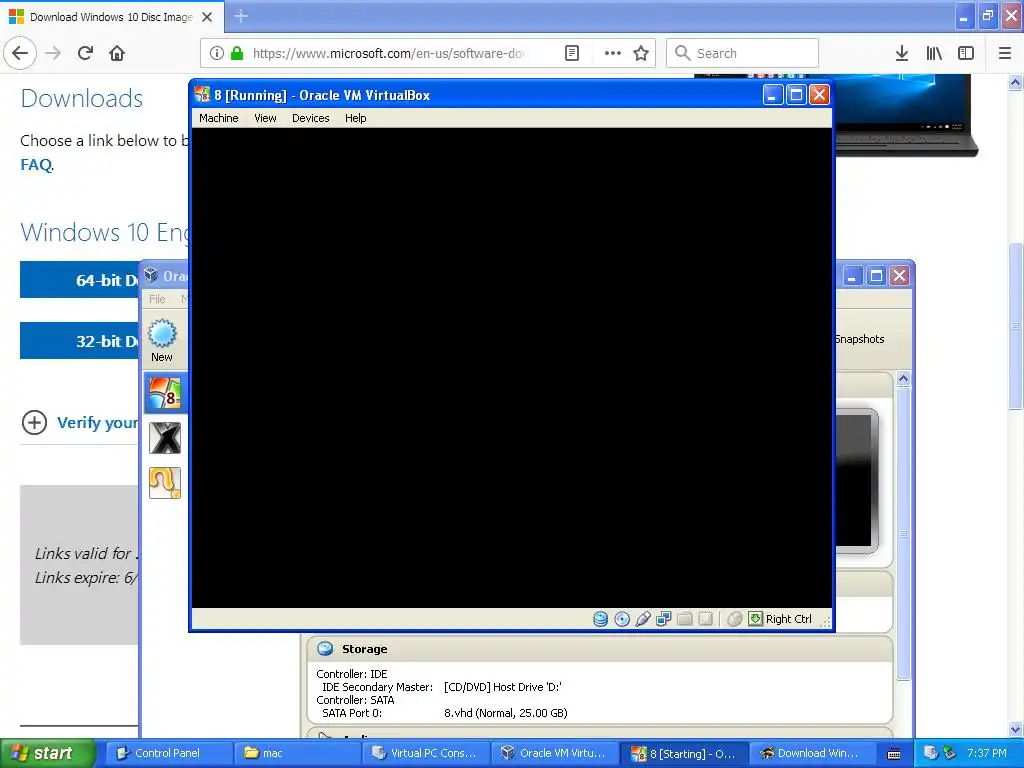Screen dimensions: 1024x768
Task: Reload the Firefox page
Action: tap(86, 53)
